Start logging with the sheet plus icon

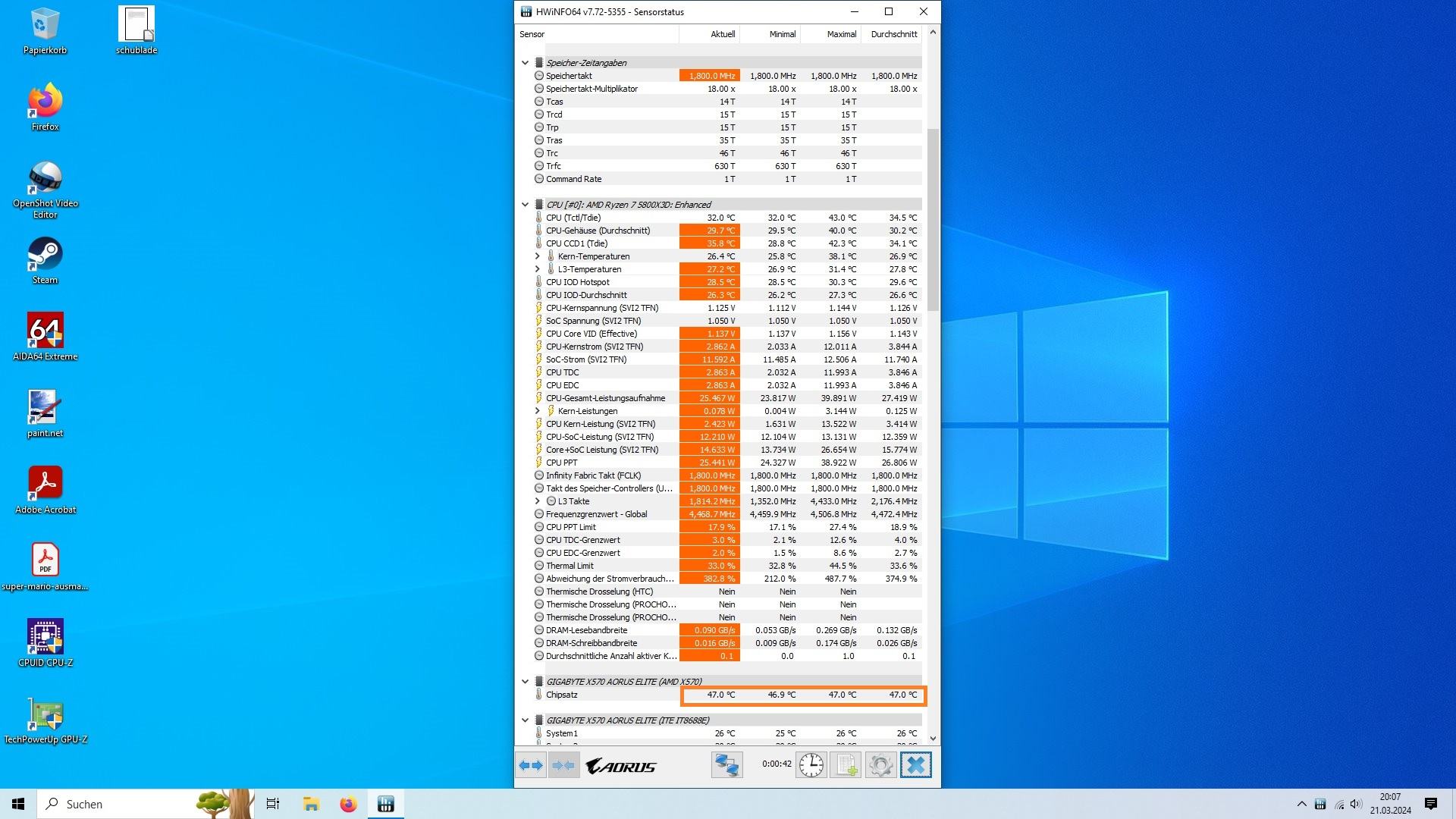pyautogui.click(x=846, y=765)
